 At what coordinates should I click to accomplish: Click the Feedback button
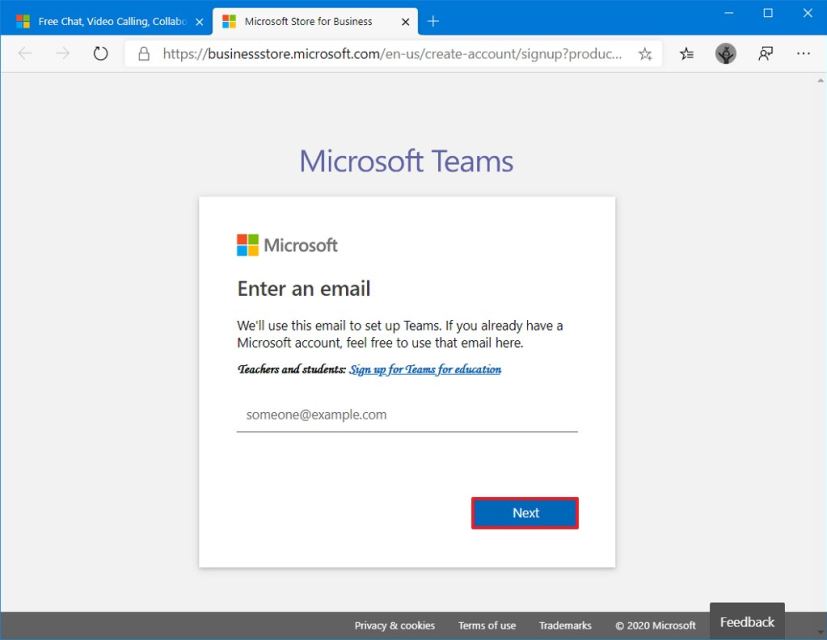[746, 621]
